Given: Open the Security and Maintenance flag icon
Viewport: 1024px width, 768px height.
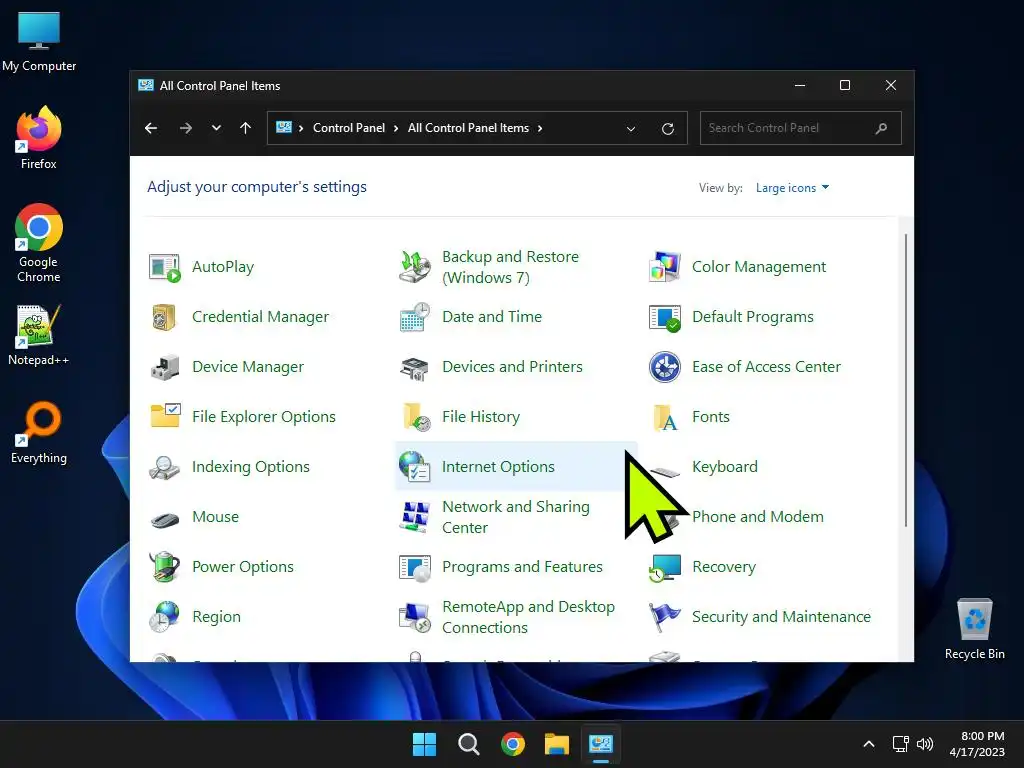Looking at the screenshot, I should (665, 617).
